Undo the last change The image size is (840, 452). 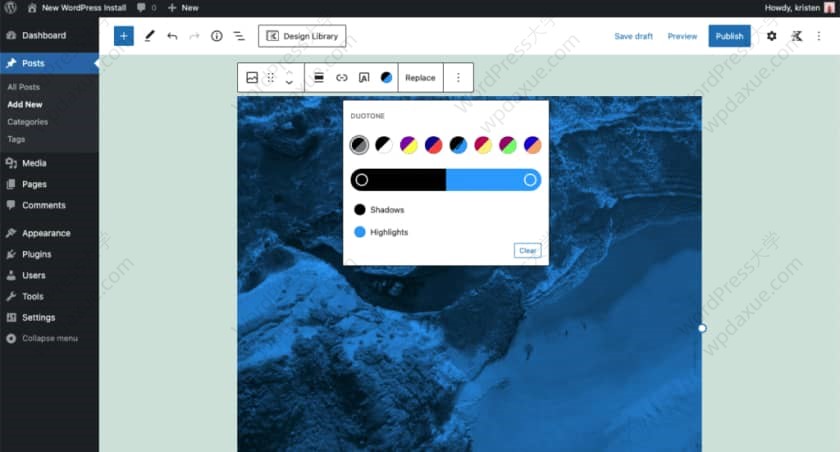click(x=172, y=36)
